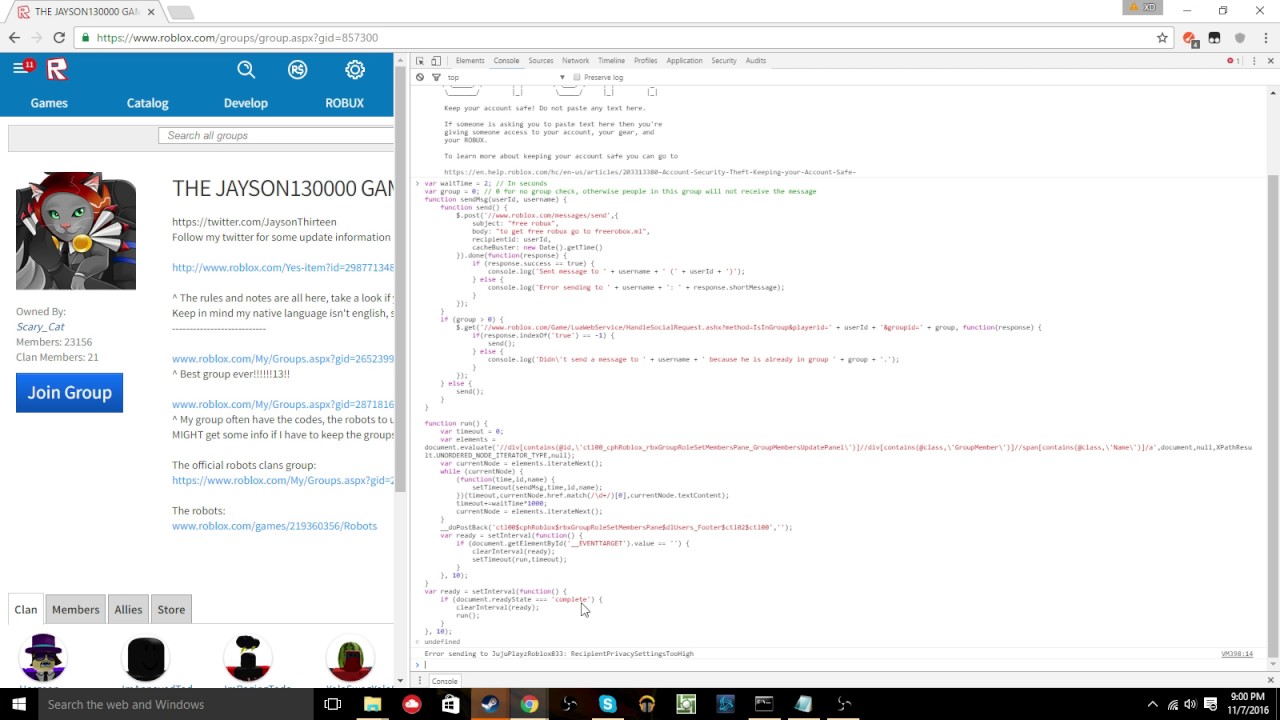Go back to the previous page
This screenshot has height=720, width=1280.
14,38
